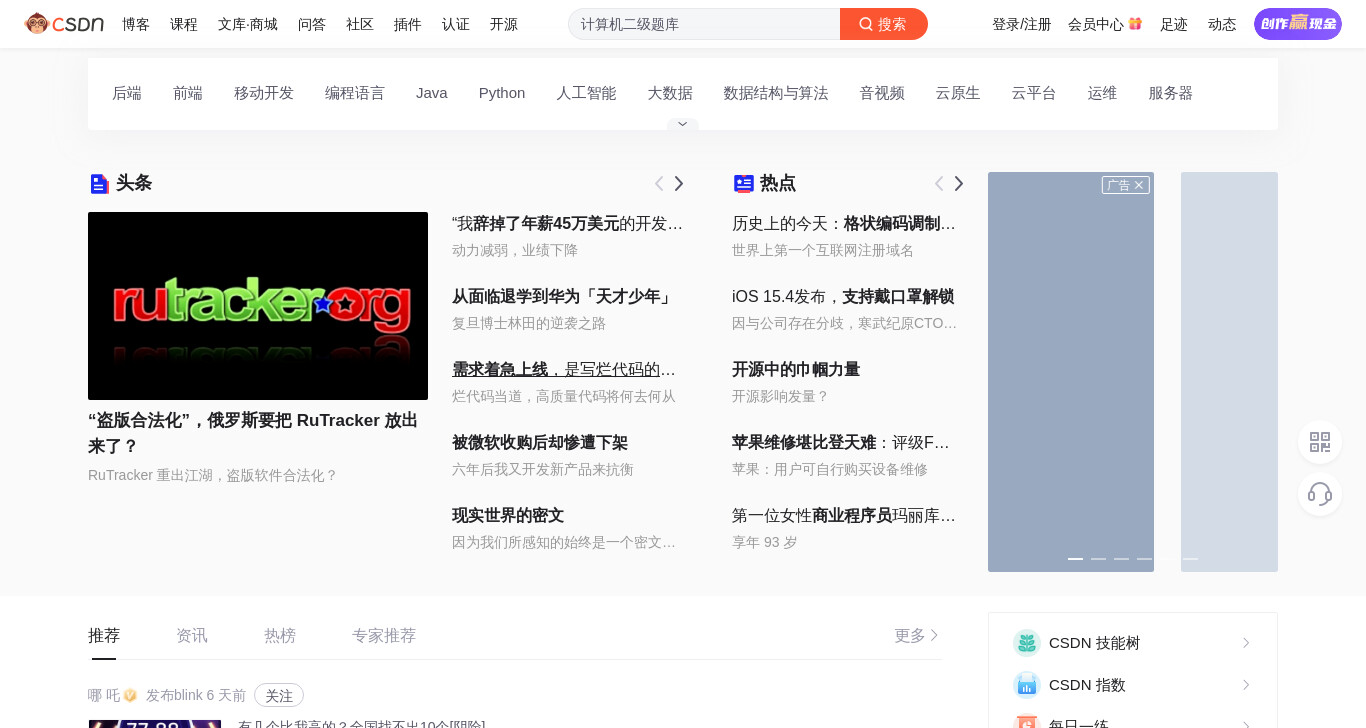Select the 运维 category
This screenshot has width=1366, height=728.
point(1103,93)
